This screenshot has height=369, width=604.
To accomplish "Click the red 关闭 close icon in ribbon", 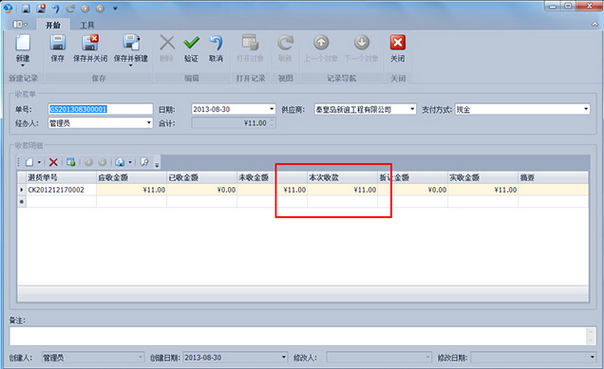I will 398,42.
